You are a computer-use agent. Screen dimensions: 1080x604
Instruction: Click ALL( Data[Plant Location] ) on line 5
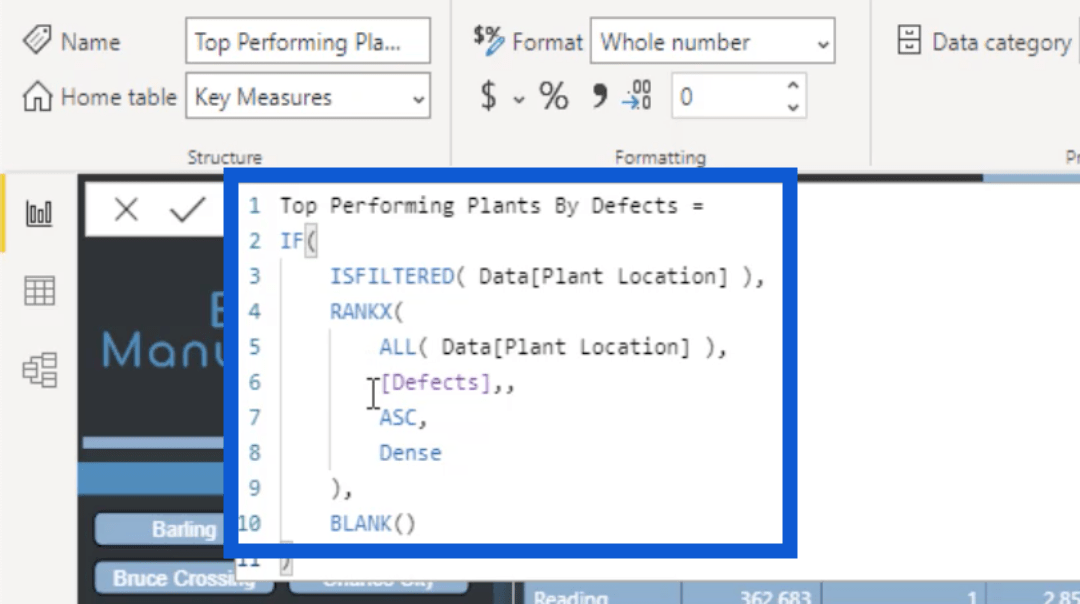(547, 347)
